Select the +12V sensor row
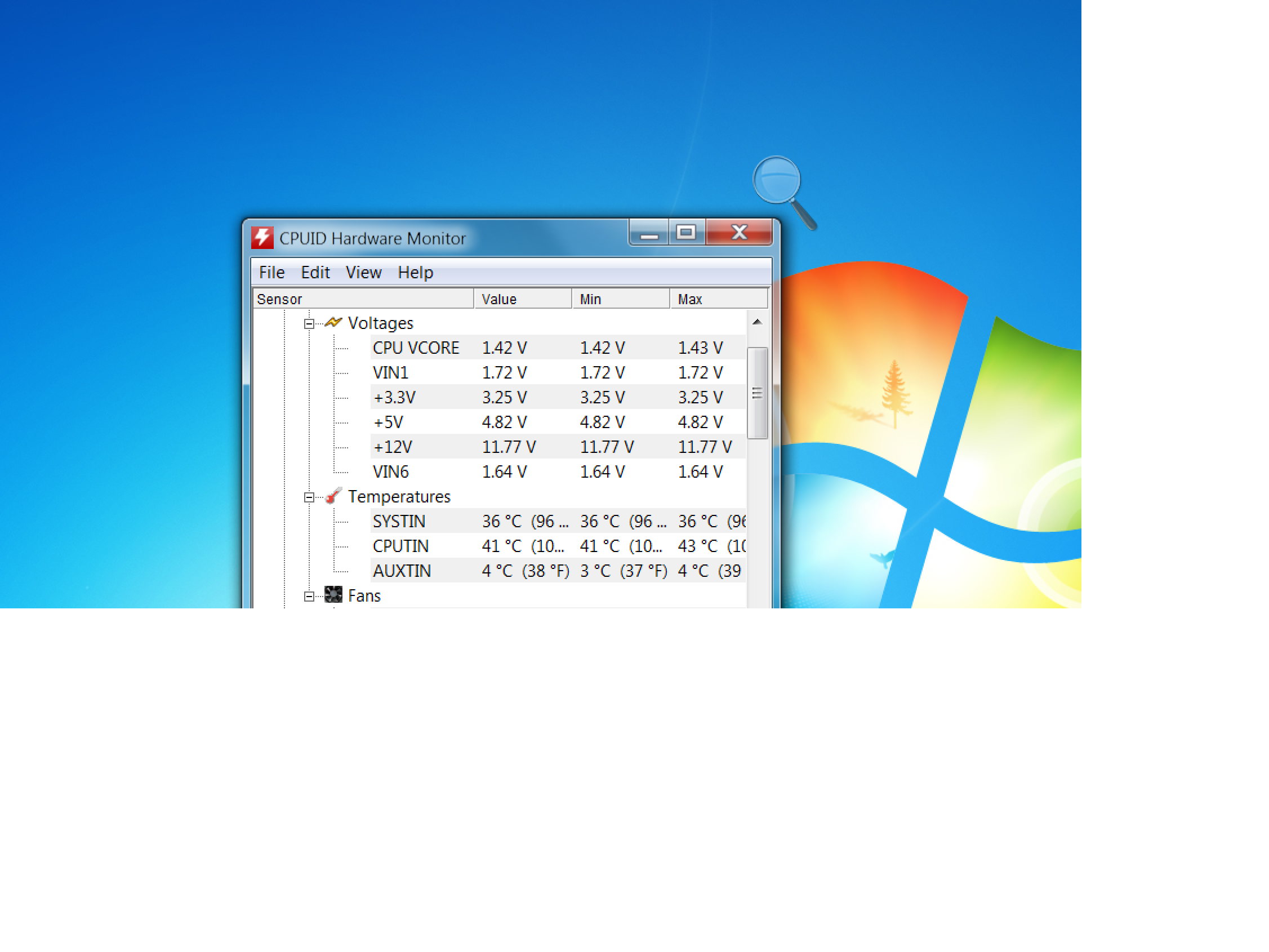Viewport: 1269px width, 952px height. coord(558,447)
